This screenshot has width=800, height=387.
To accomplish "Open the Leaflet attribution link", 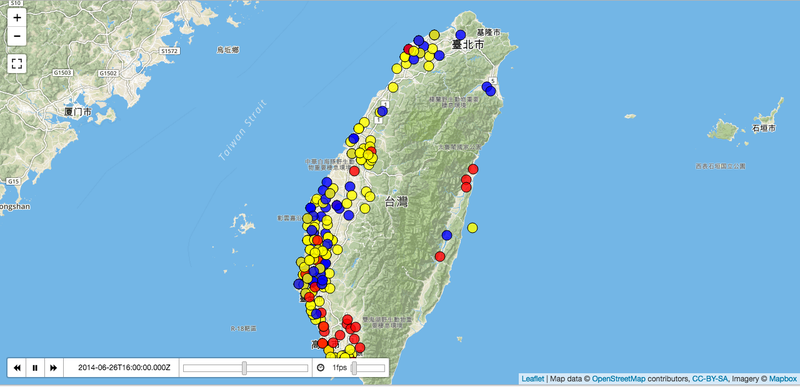I will [x=532, y=379].
